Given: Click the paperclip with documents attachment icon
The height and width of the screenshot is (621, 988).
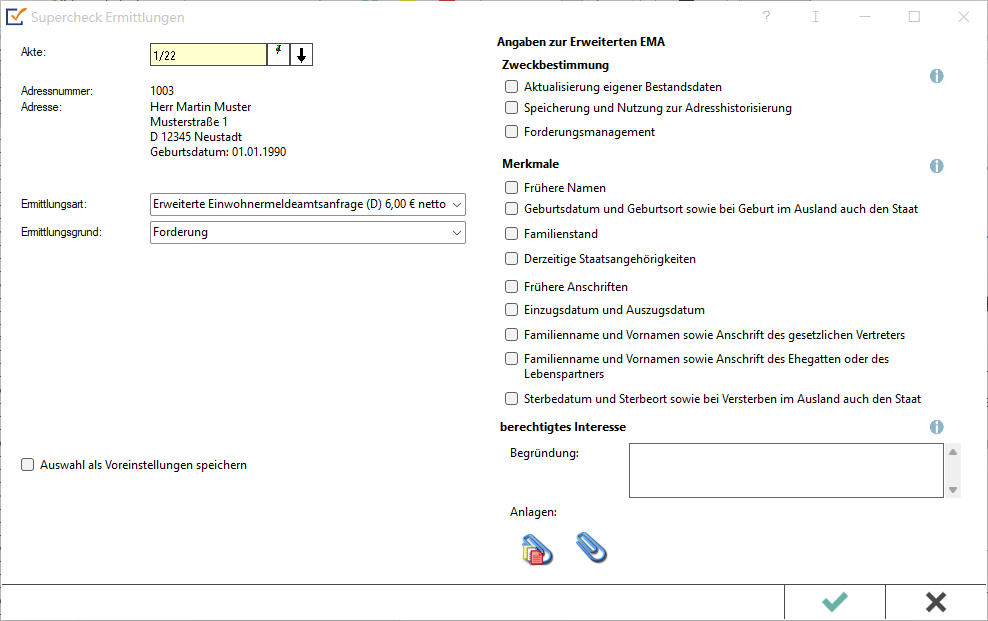Looking at the screenshot, I should pyautogui.click(x=537, y=549).
